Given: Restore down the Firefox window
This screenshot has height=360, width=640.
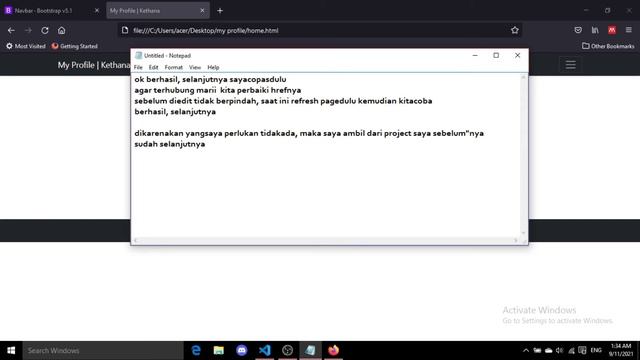Looking at the screenshot, I should coord(607,11).
